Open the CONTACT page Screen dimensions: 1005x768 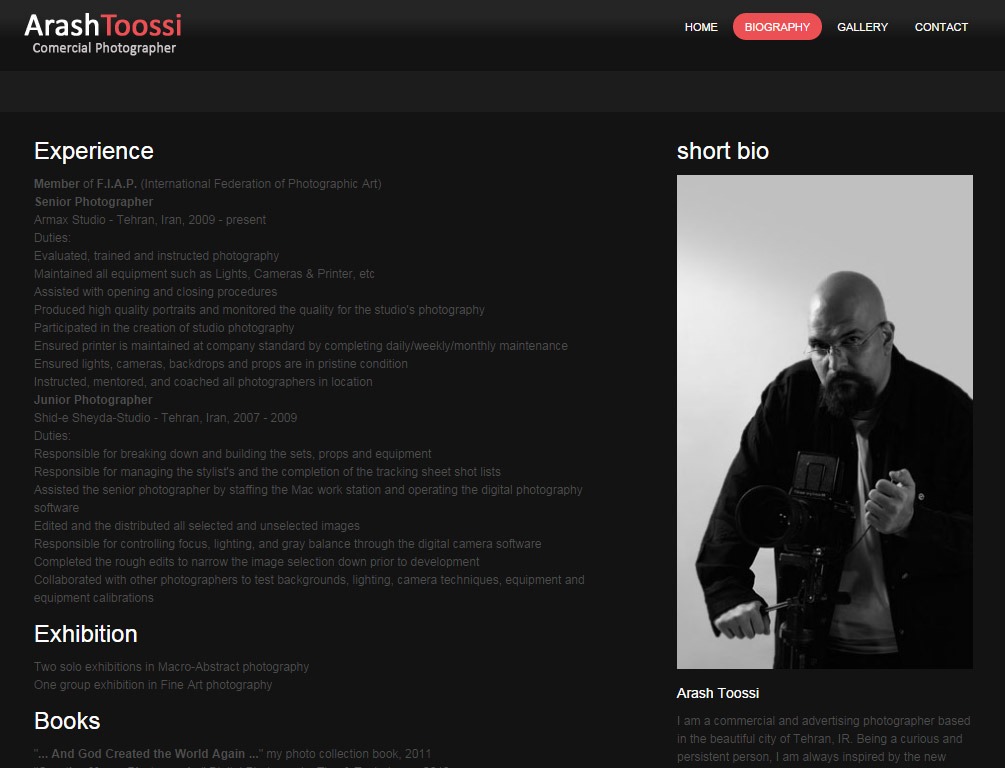pyautogui.click(x=941, y=27)
